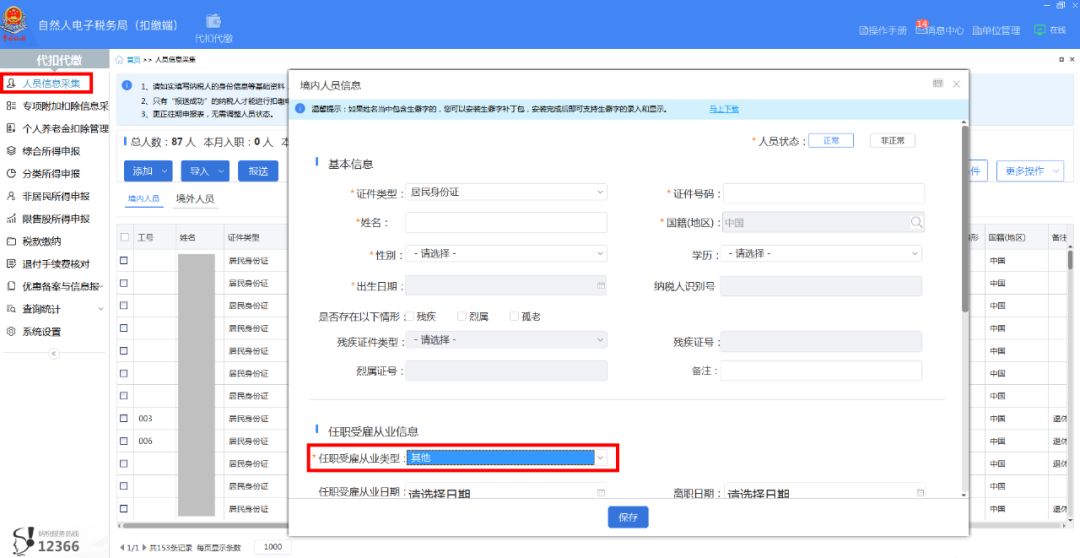The height and width of the screenshot is (558, 1080).
Task: Open the 操作手册 manual icon
Action: (x=863, y=30)
